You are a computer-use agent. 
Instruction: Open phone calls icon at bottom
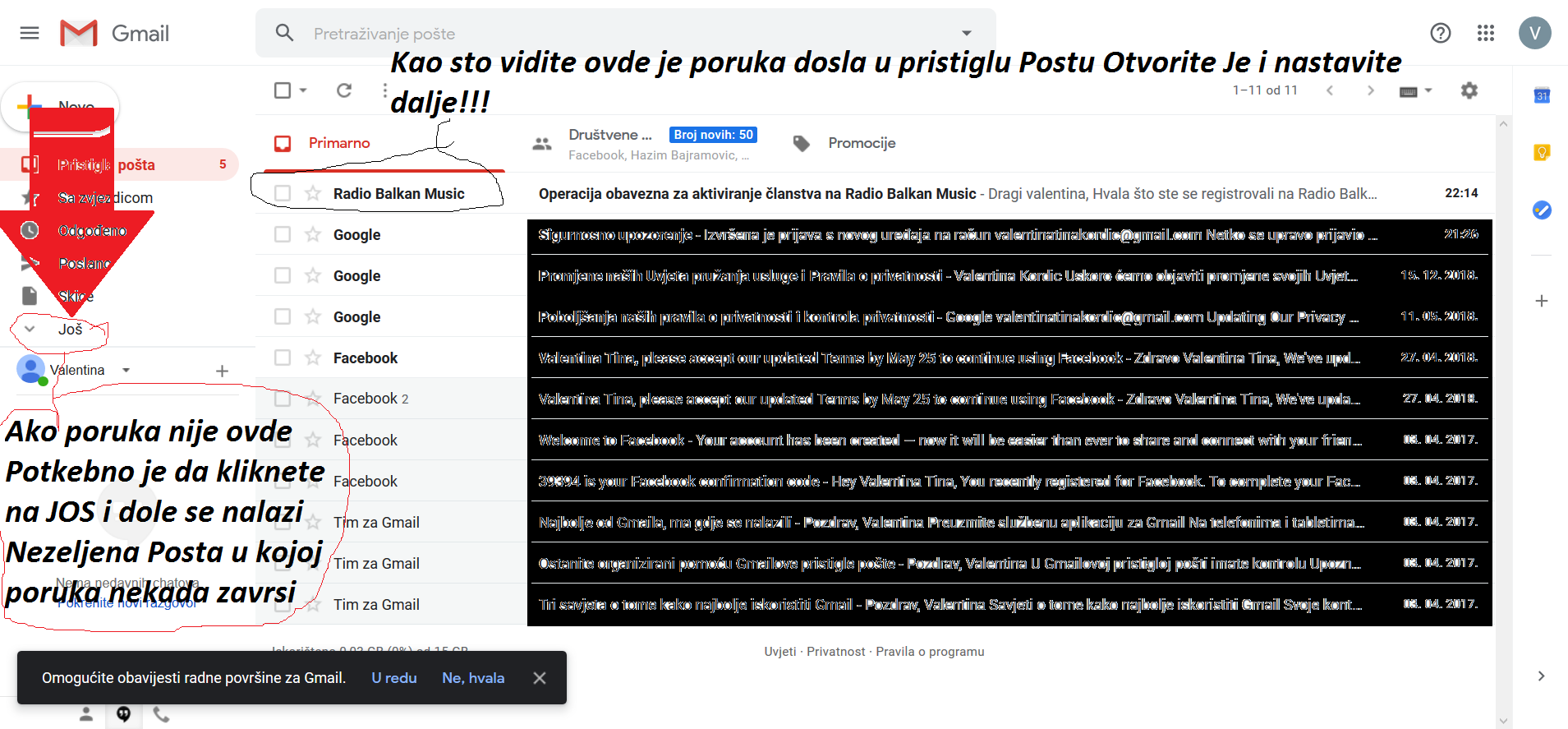(x=162, y=714)
